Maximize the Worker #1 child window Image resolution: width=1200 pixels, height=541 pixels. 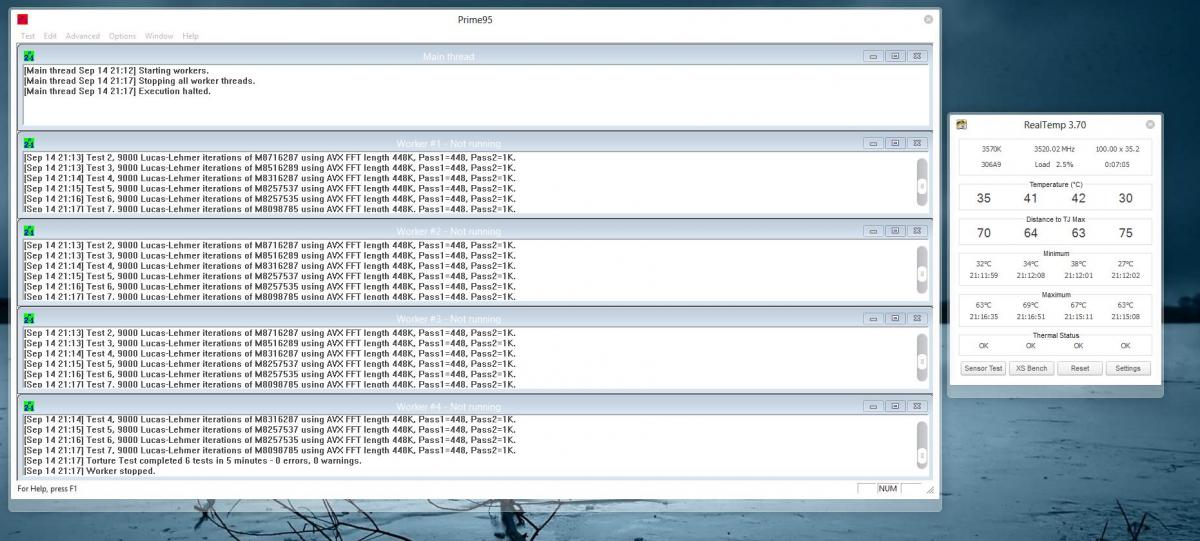(895, 143)
